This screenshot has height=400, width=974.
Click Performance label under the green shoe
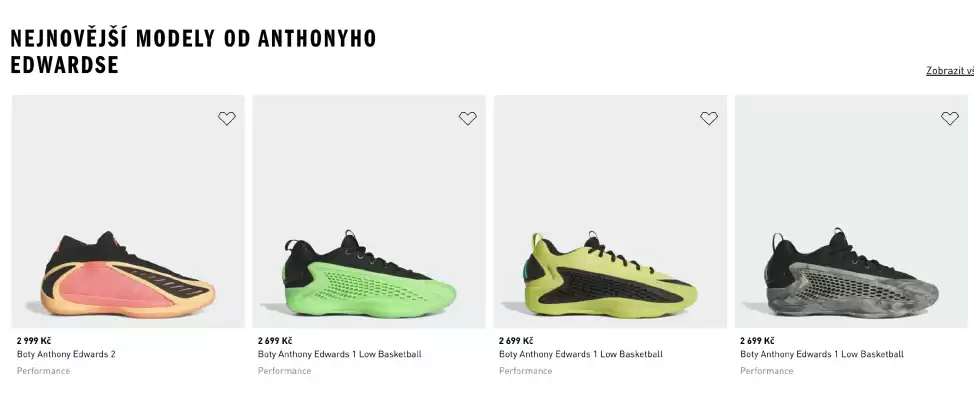pos(284,371)
